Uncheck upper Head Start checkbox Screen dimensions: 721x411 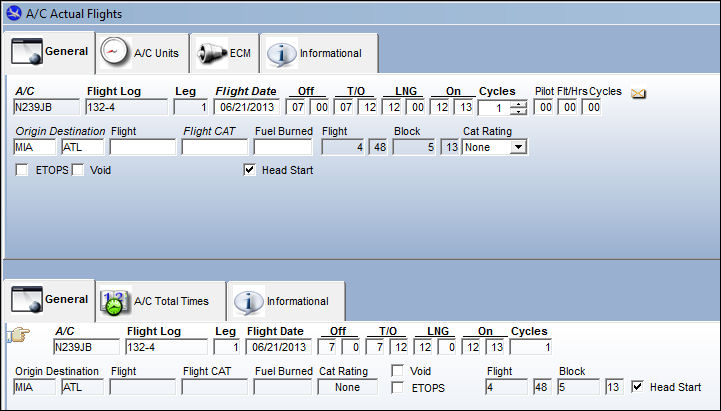pyautogui.click(x=250, y=170)
